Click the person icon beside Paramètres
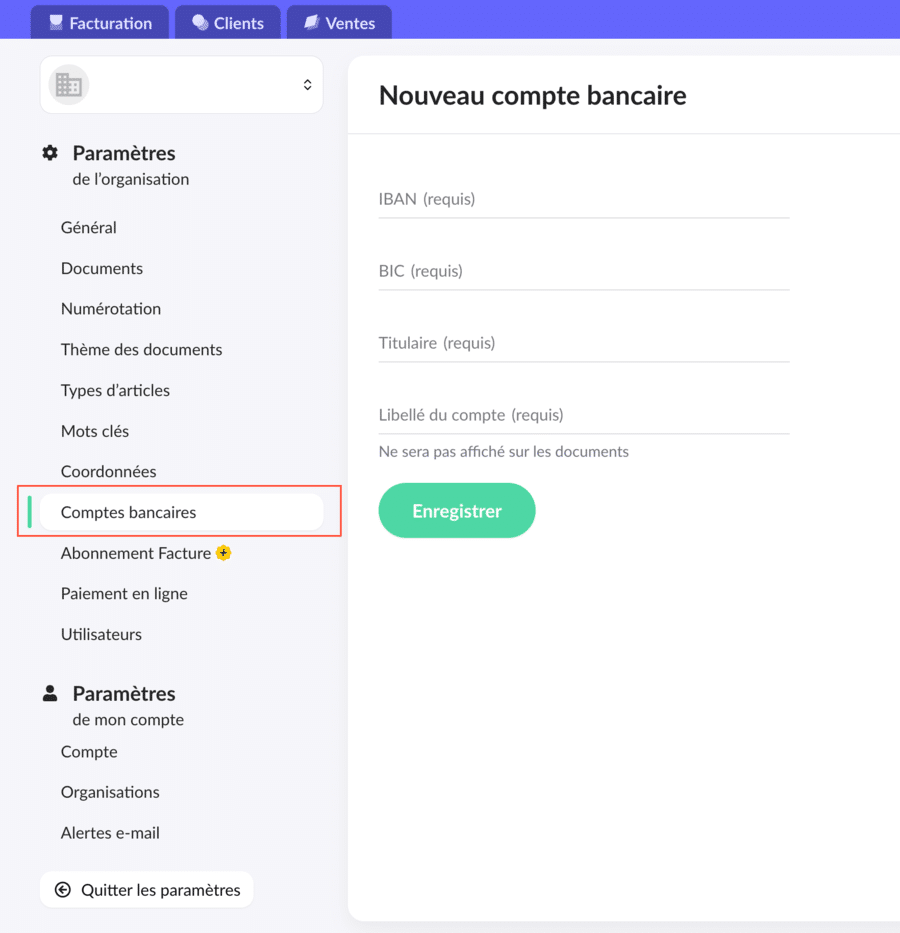Viewport: 900px width, 933px height. tap(50, 693)
